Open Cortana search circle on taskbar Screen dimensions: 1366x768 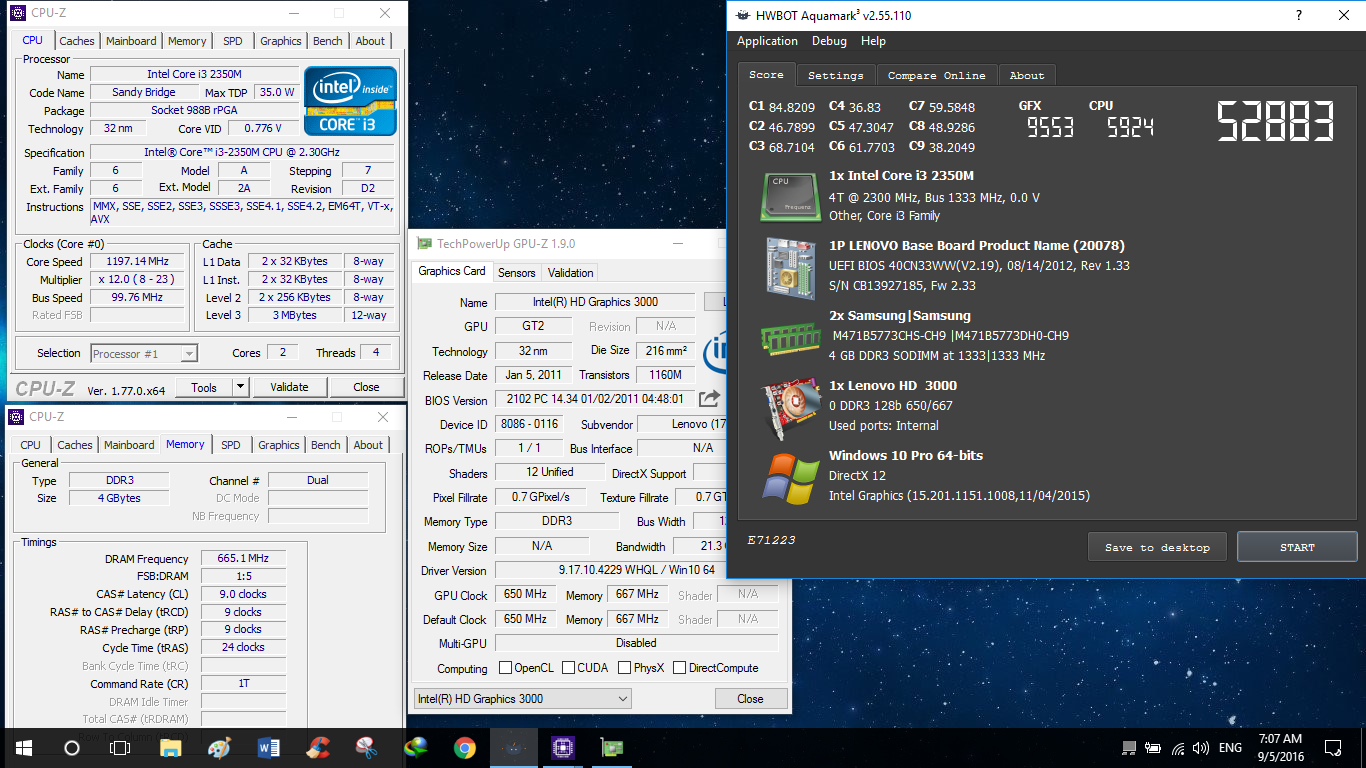(71, 747)
